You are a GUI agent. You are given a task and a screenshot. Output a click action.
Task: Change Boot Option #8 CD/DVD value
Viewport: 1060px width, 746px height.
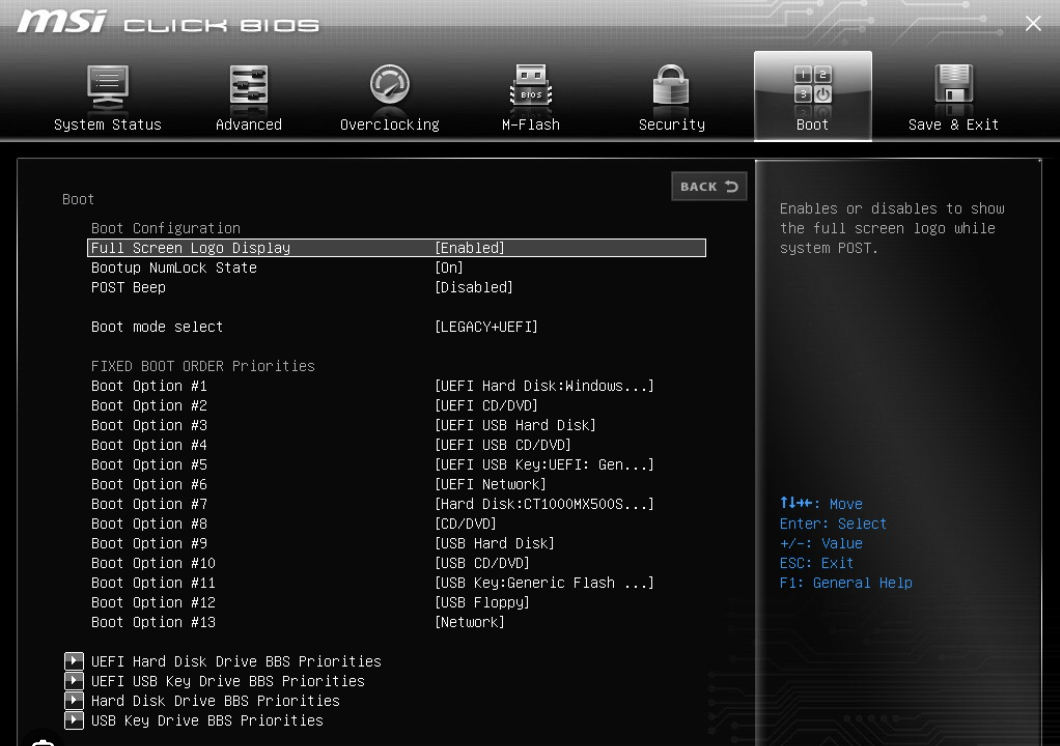click(x=466, y=524)
